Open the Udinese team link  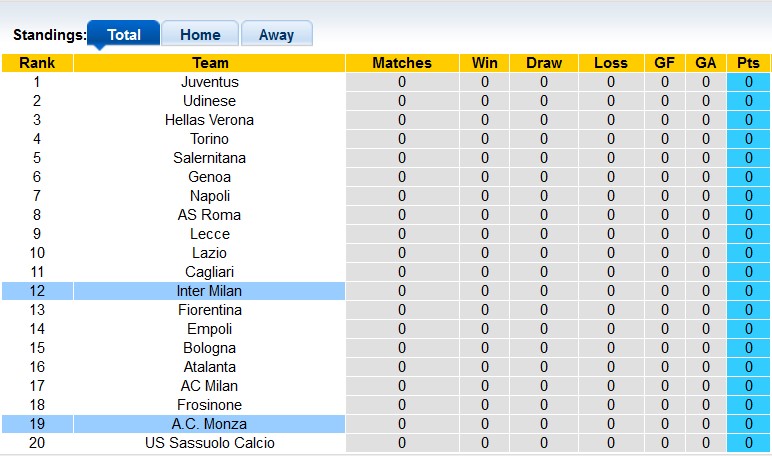[x=210, y=101]
